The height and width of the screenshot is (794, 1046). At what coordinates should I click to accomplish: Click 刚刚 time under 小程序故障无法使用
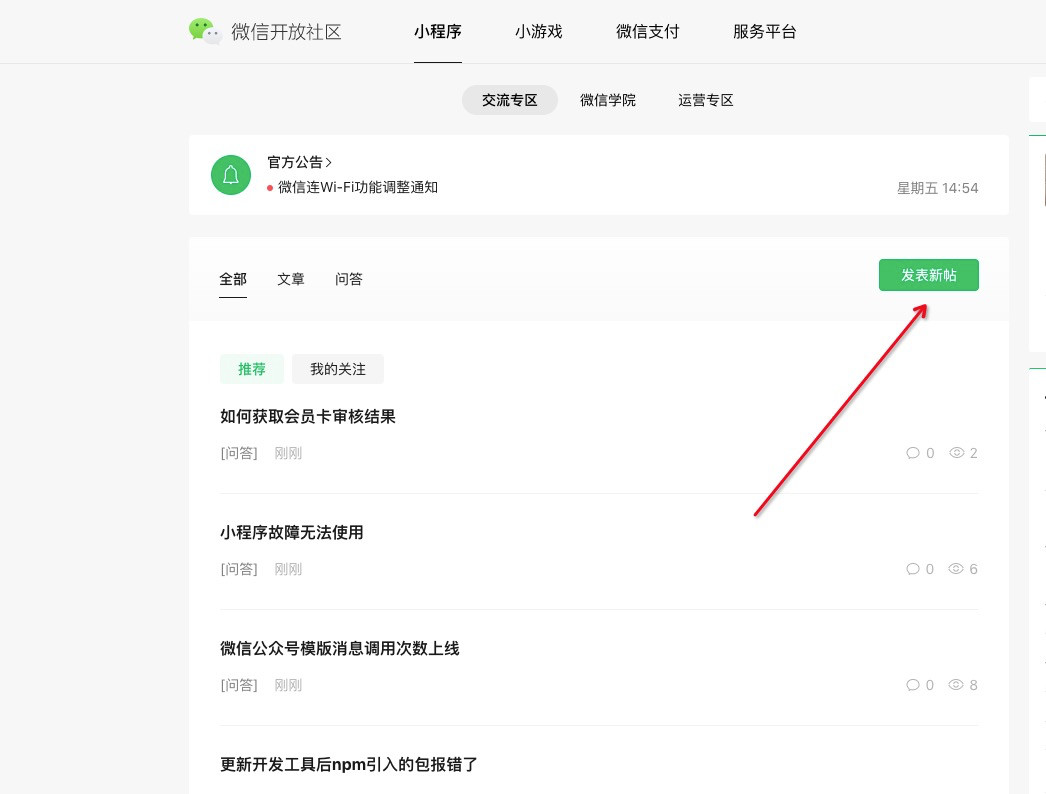(x=288, y=569)
